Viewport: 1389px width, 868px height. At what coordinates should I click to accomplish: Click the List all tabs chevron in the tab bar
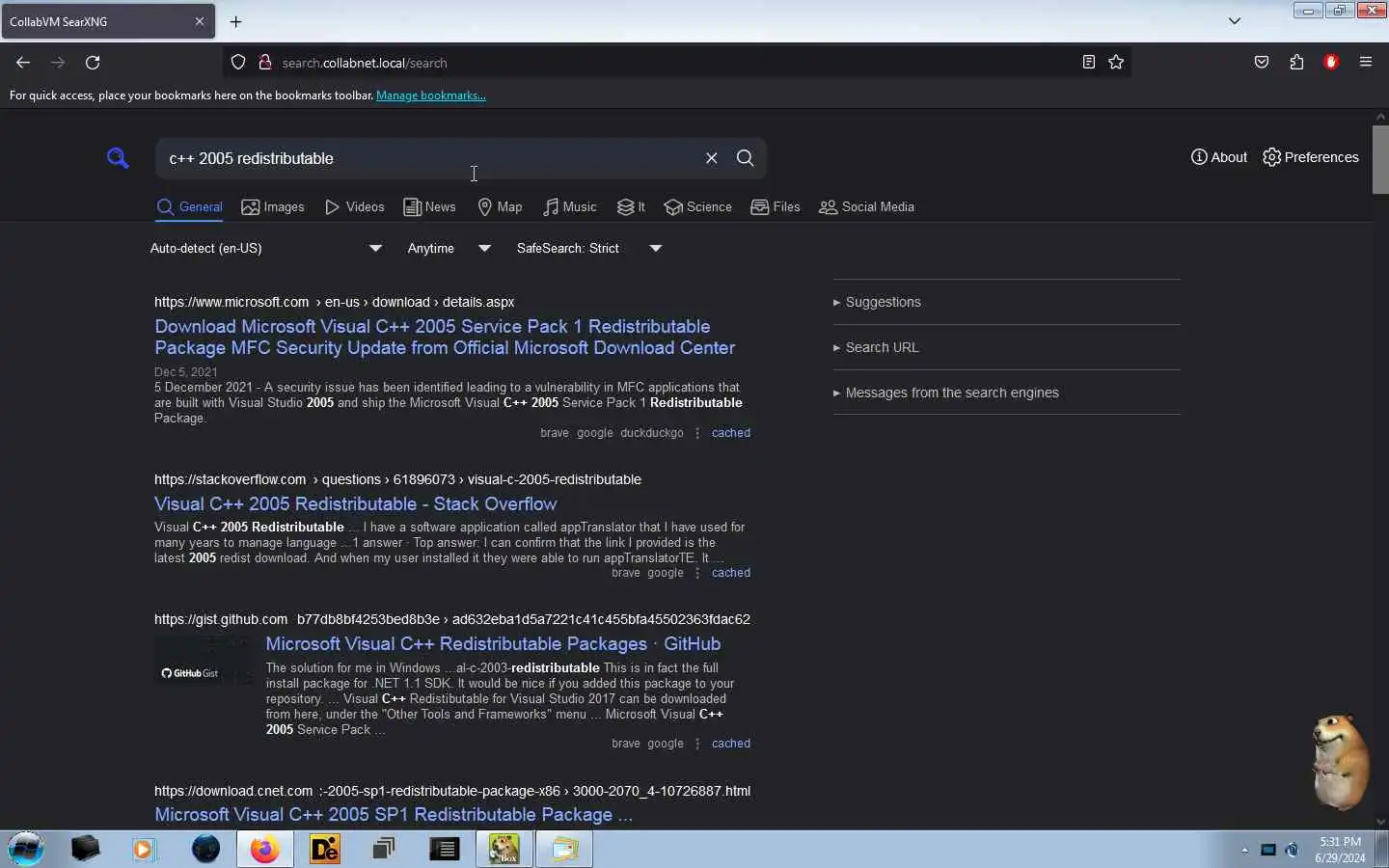pyautogui.click(x=1235, y=21)
